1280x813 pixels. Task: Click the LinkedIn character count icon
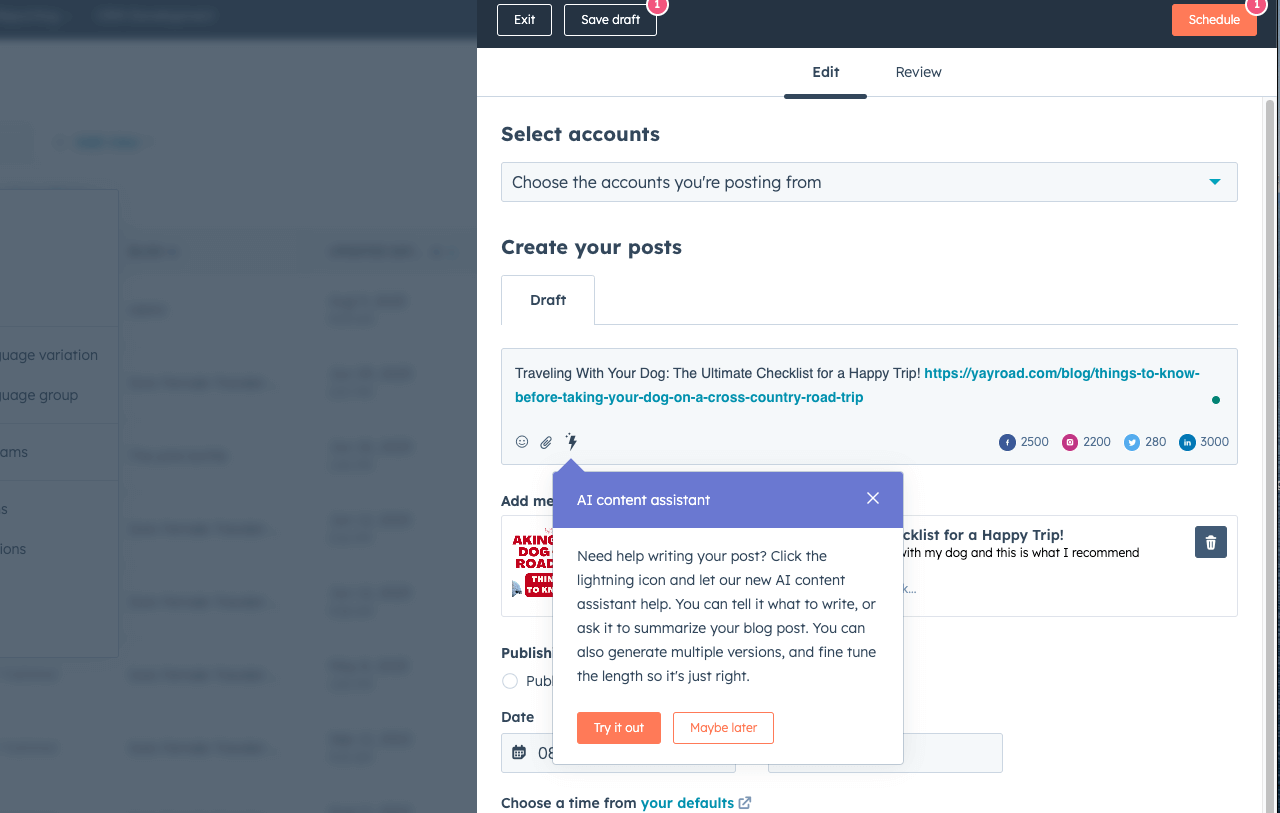point(1187,442)
